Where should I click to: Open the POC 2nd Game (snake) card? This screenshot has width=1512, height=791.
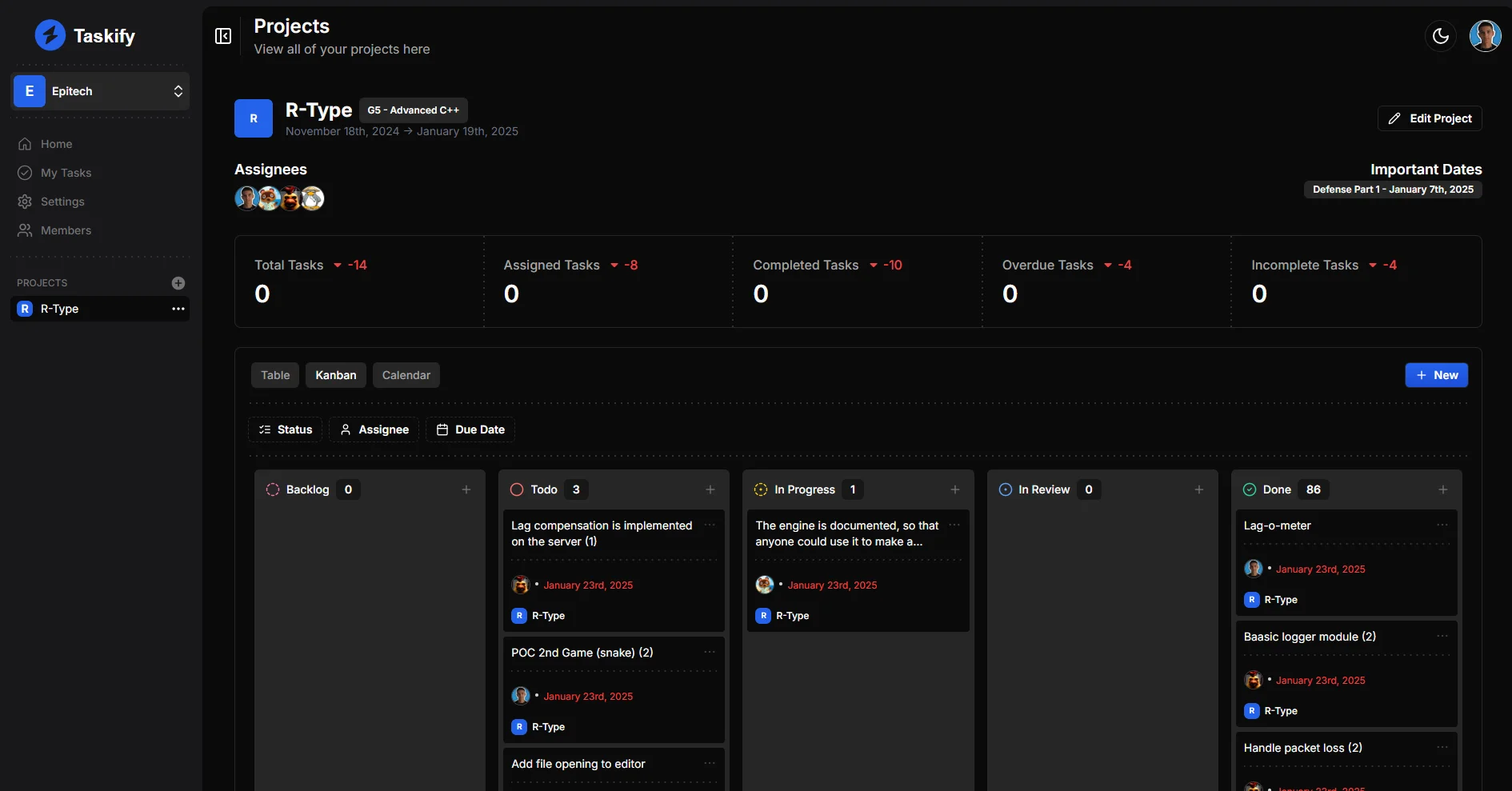tap(582, 653)
